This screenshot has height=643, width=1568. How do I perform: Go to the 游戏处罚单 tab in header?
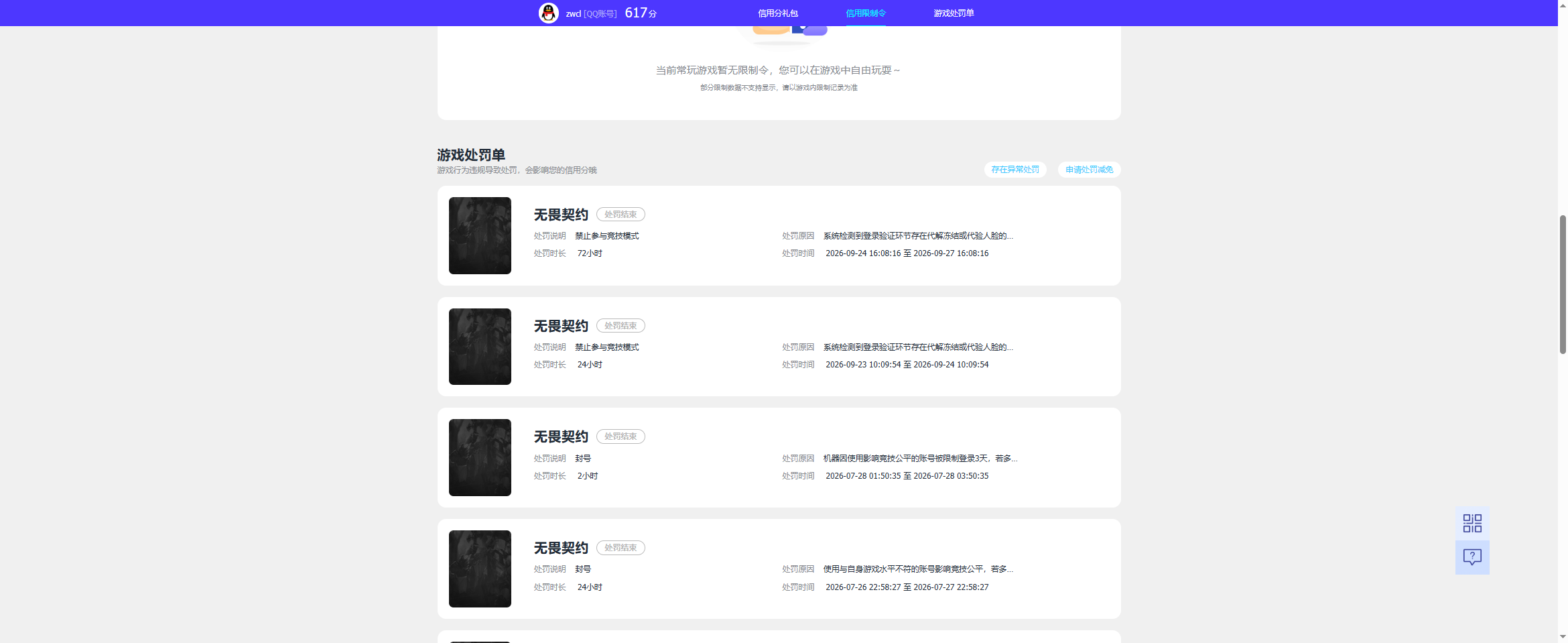pos(954,13)
